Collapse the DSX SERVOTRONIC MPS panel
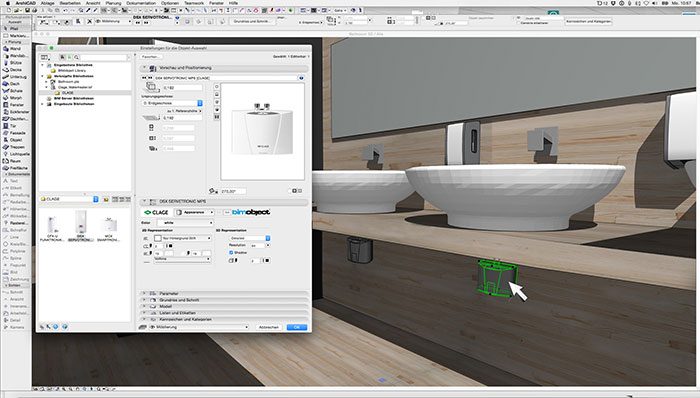Image resolution: width=700 pixels, height=398 pixels. [144, 202]
